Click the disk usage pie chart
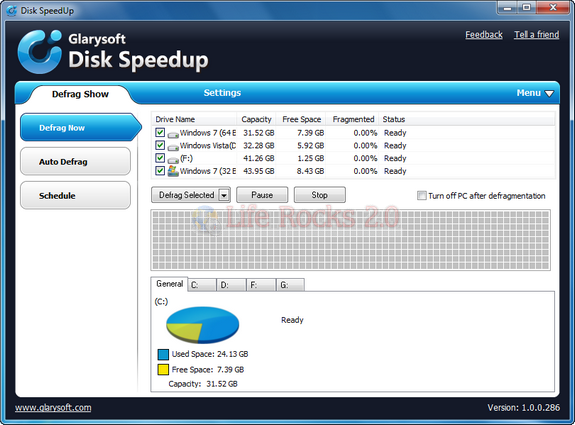 [x=202, y=325]
